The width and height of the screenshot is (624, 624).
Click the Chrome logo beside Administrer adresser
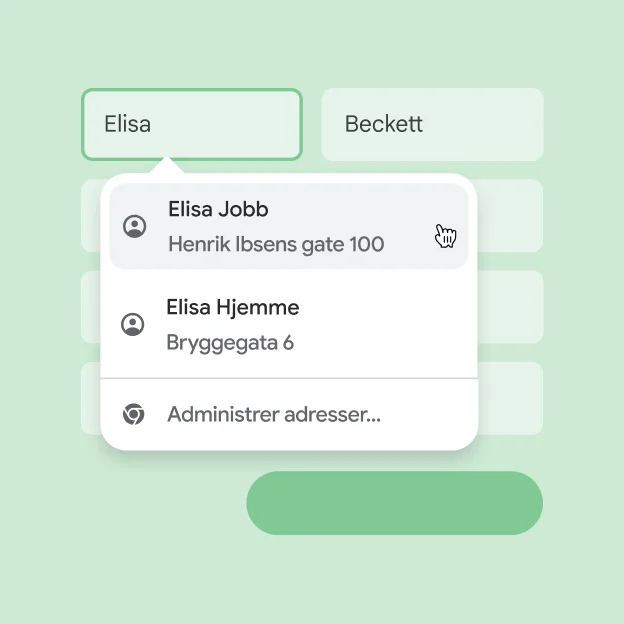click(x=133, y=414)
